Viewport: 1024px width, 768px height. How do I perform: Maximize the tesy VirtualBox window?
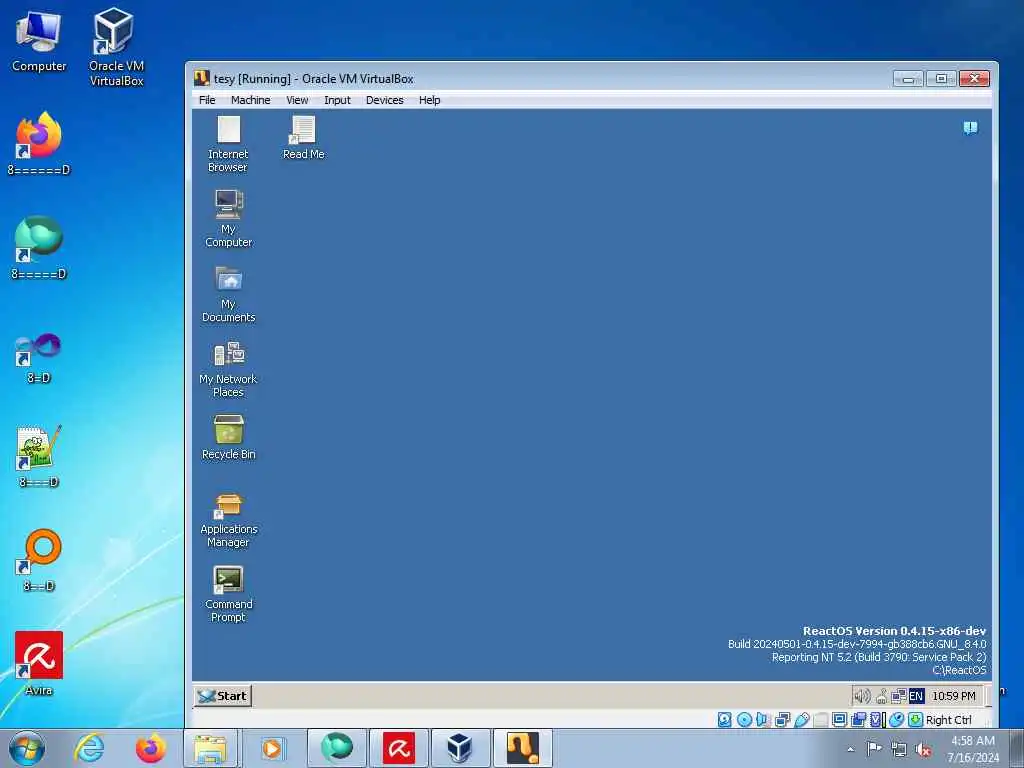[941, 79]
